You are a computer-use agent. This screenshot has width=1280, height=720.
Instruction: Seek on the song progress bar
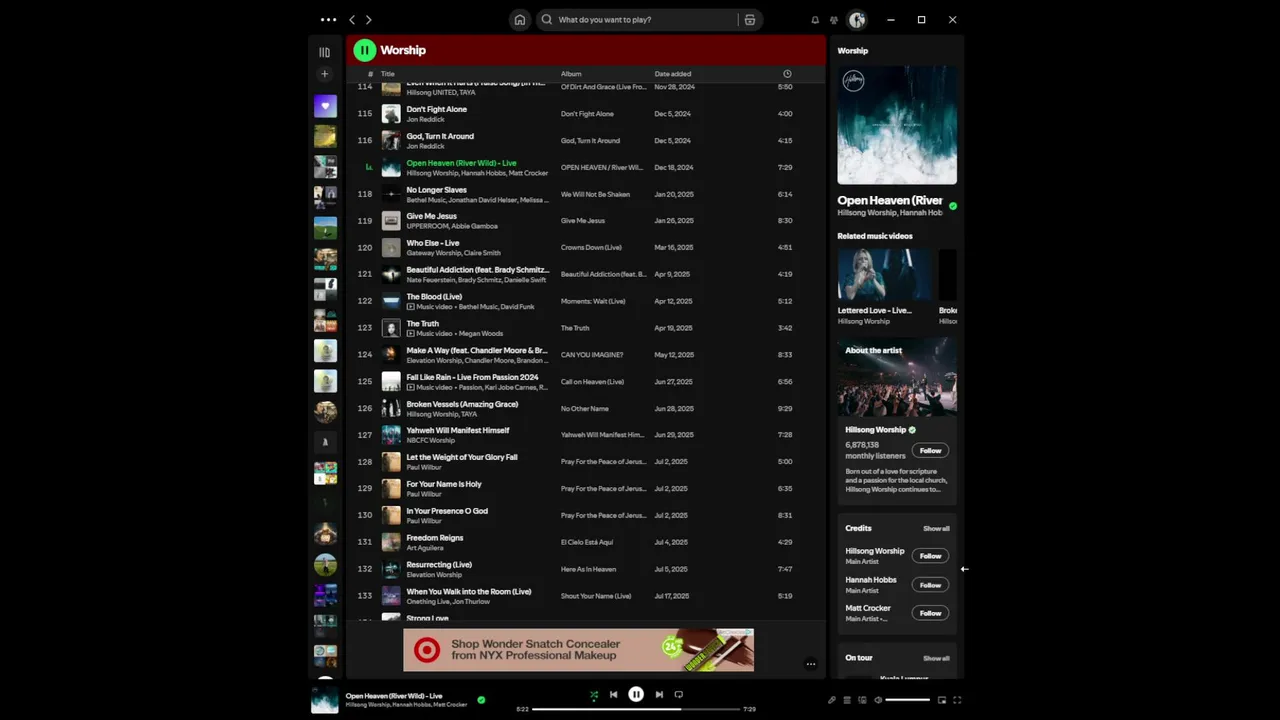pyautogui.click(x=635, y=709)
